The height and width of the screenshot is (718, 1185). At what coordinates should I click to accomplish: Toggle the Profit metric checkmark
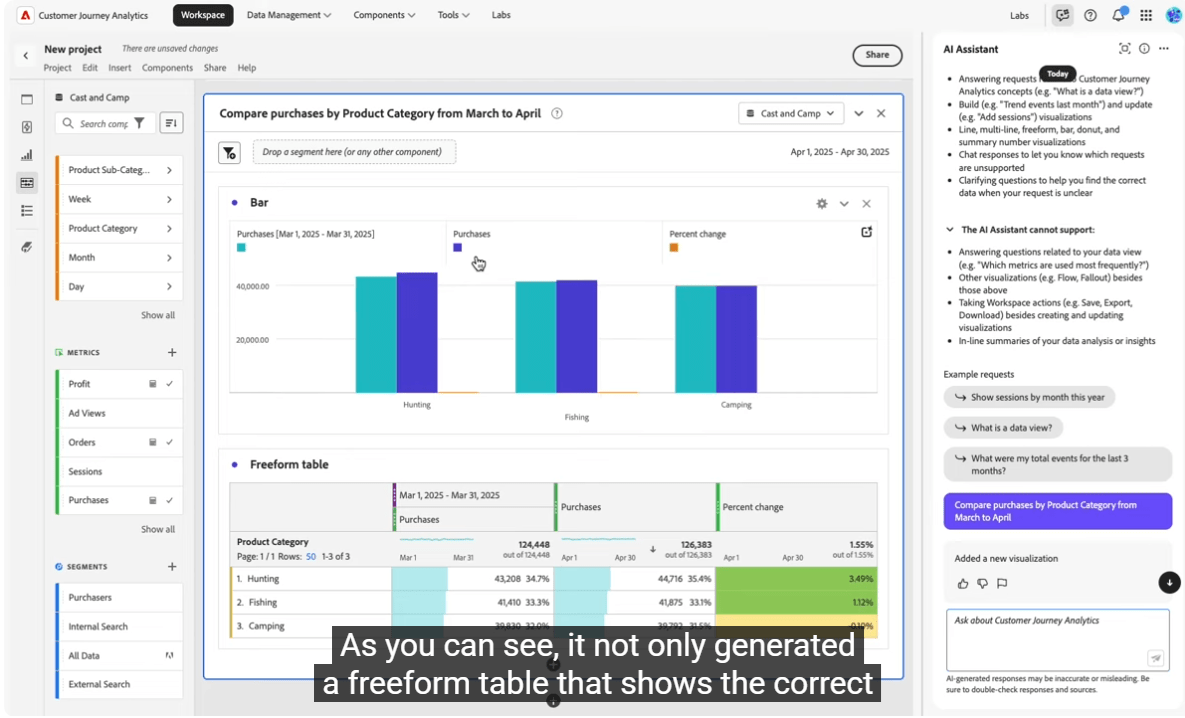(169, 384)
